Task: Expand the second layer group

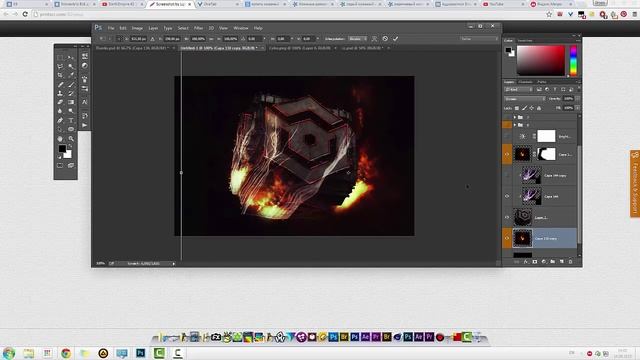Action: 515,125
